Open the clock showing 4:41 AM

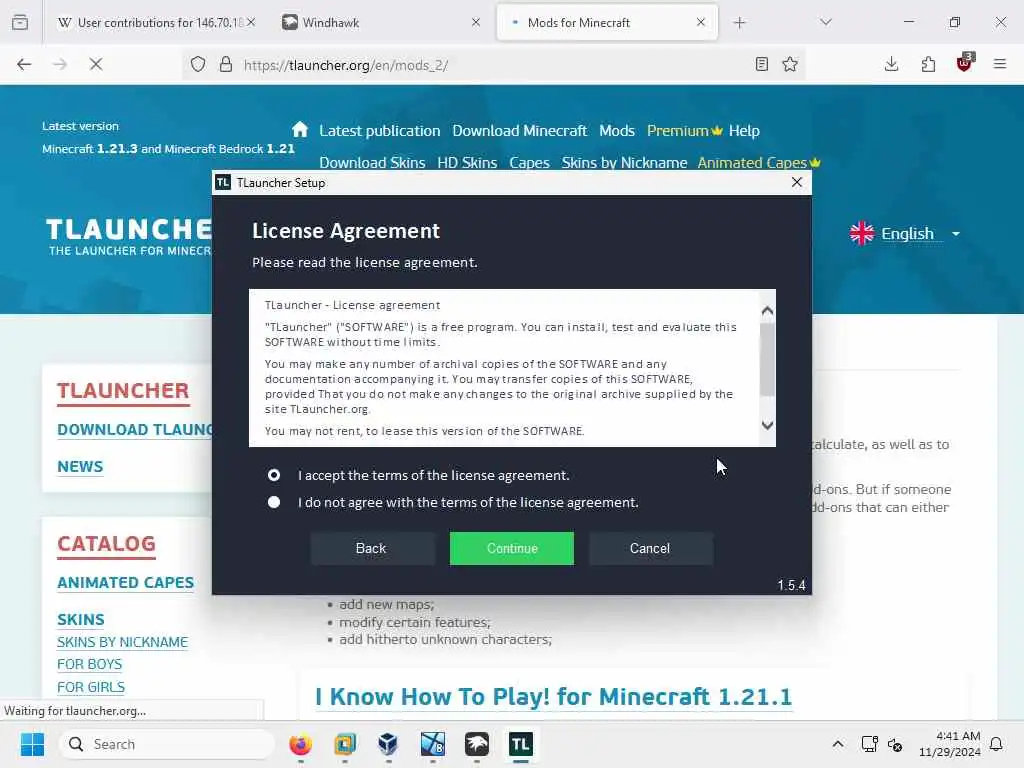pyautogui.click(x=950, y=744)
